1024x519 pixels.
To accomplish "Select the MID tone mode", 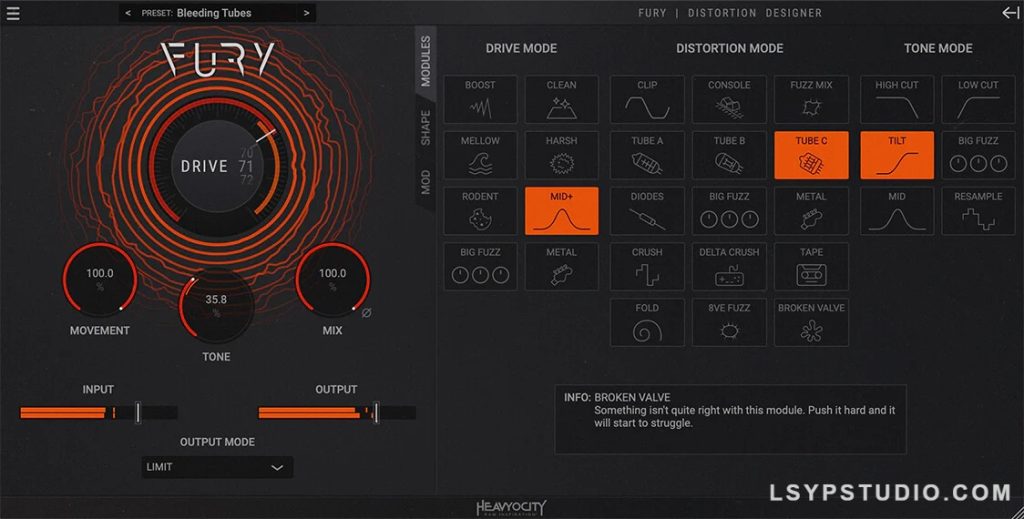I will pos(897,211).
